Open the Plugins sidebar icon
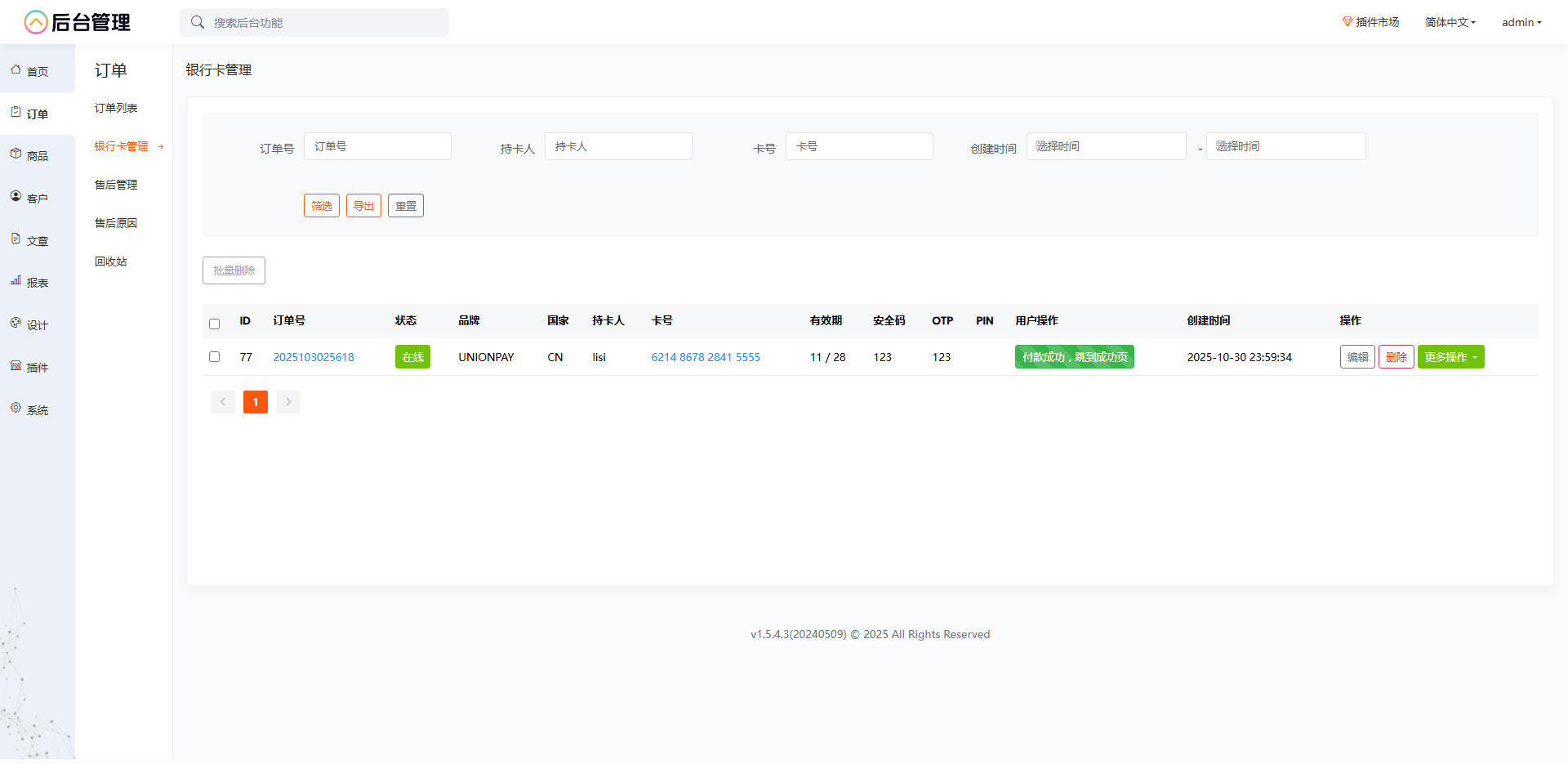 point(16,366)
